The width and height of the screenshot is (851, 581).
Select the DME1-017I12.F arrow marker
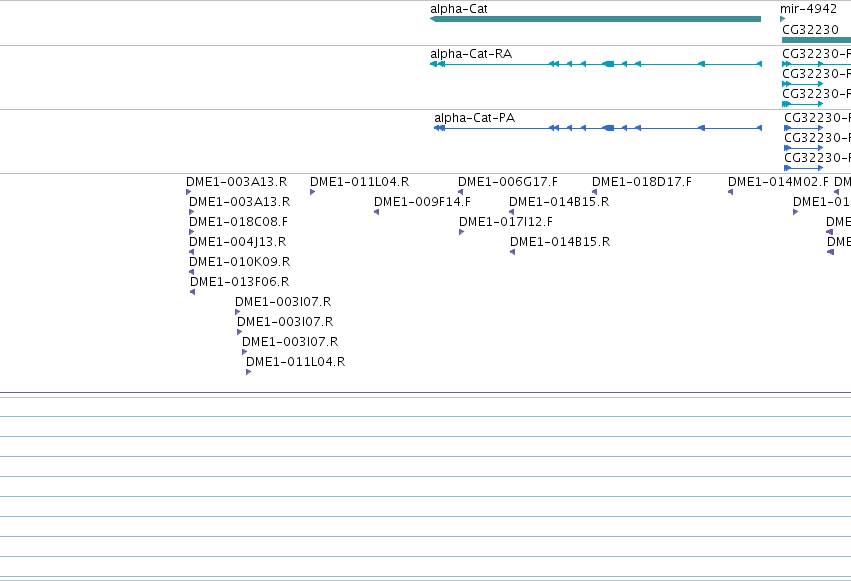tap(461, 232)
